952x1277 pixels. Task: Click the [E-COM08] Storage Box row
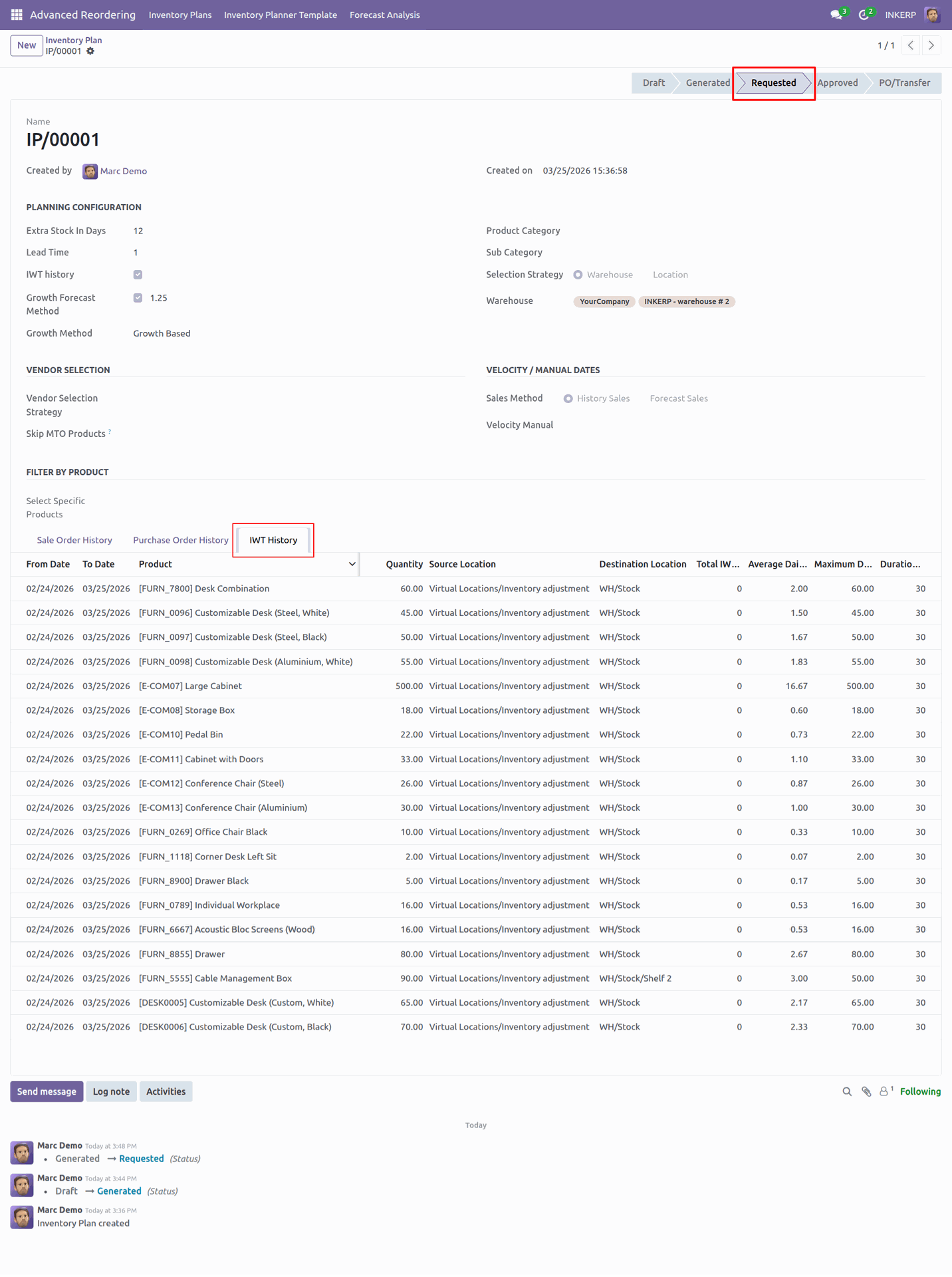tap(476, 710)
